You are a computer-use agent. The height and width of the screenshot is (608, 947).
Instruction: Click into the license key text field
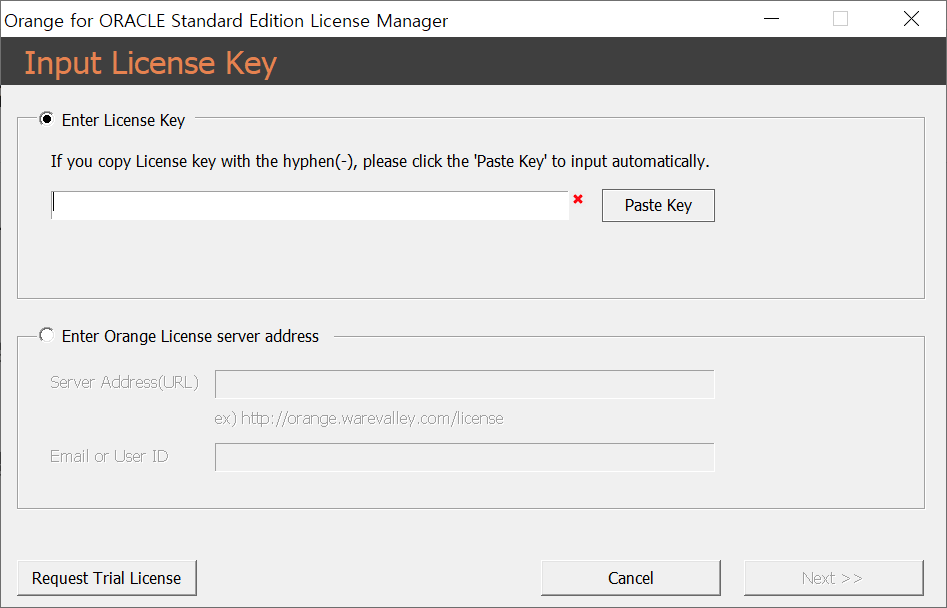[310, 205]
